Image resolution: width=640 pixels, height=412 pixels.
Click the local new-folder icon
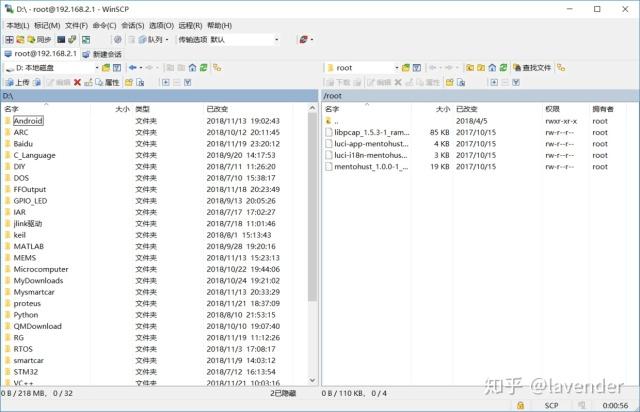coord(129,82)
